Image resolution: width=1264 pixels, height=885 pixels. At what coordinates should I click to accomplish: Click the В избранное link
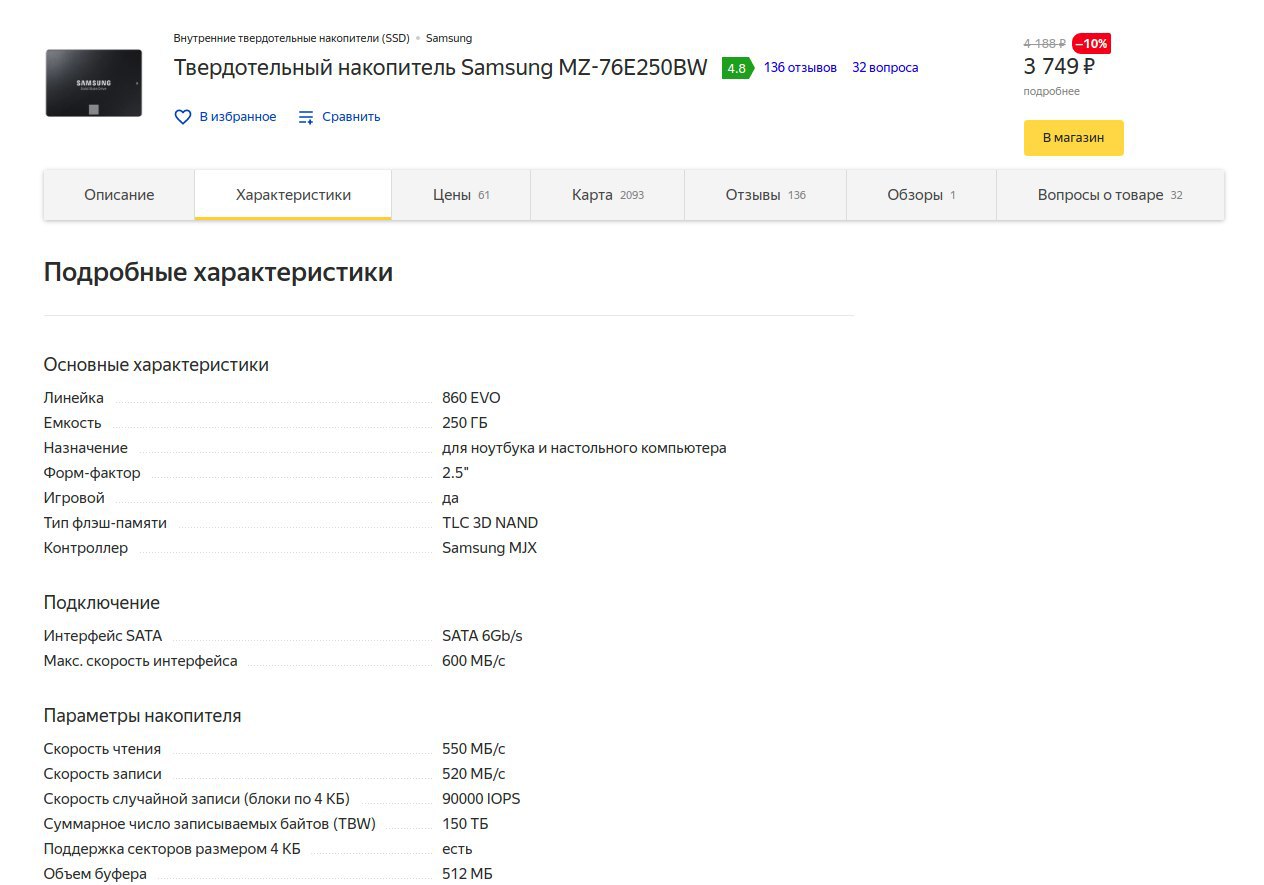tap(238, 117)
